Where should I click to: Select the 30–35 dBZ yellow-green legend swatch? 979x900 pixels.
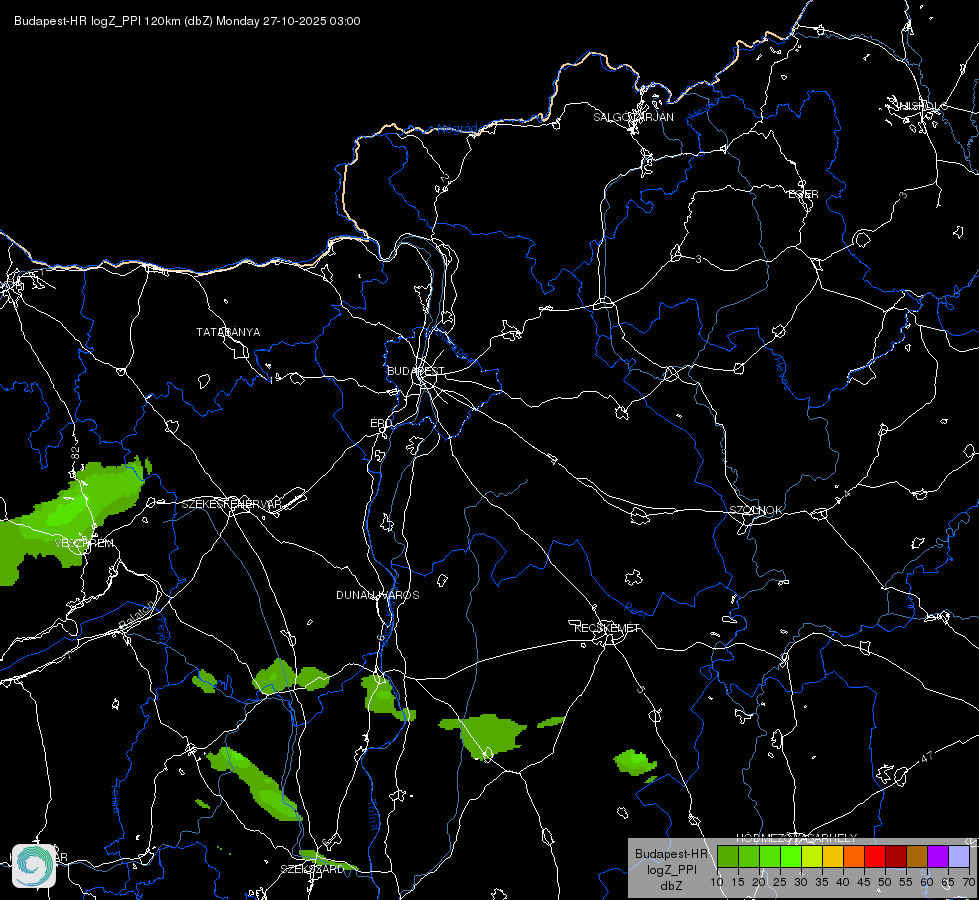812,856
